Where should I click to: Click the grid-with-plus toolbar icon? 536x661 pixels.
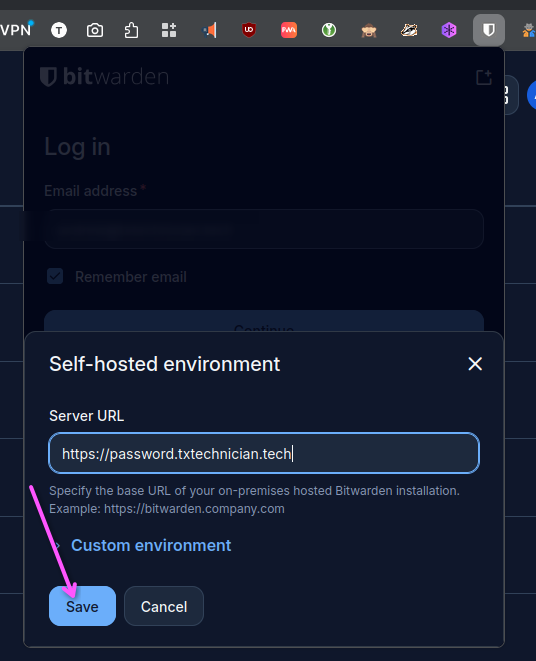click(169, 30)
